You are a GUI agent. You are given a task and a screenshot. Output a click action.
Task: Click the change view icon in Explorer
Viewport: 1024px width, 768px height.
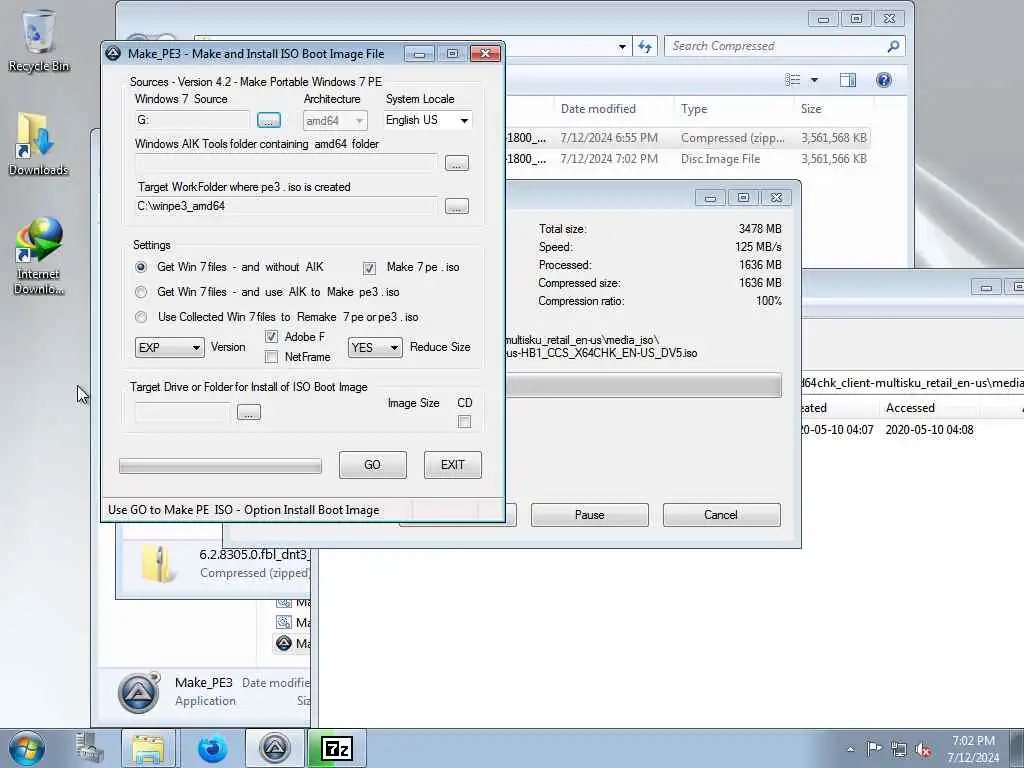[793, 80]
